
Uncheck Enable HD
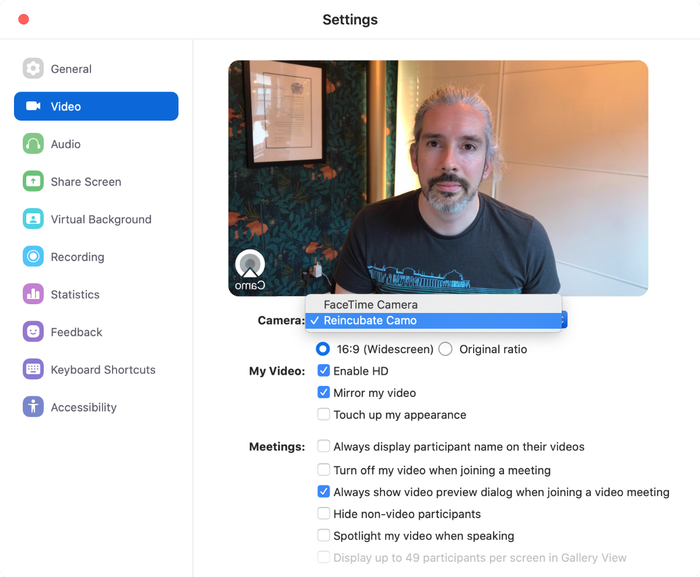click(x=324, y=370)
